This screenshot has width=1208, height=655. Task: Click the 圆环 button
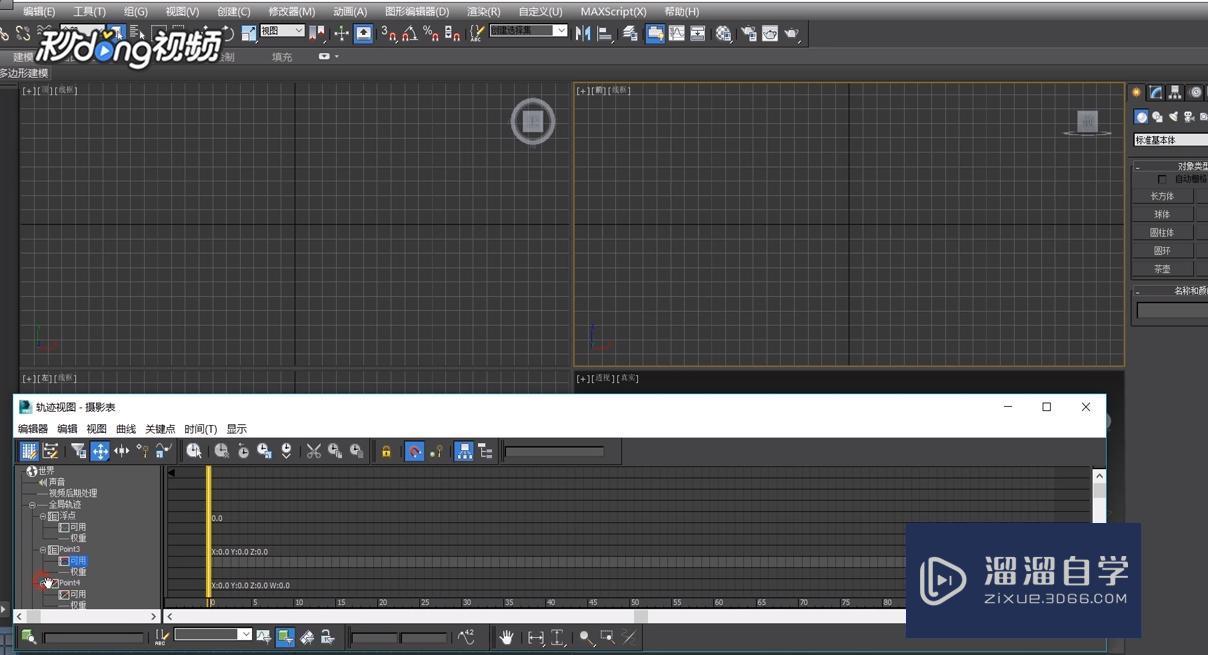tap(1162, 251)
